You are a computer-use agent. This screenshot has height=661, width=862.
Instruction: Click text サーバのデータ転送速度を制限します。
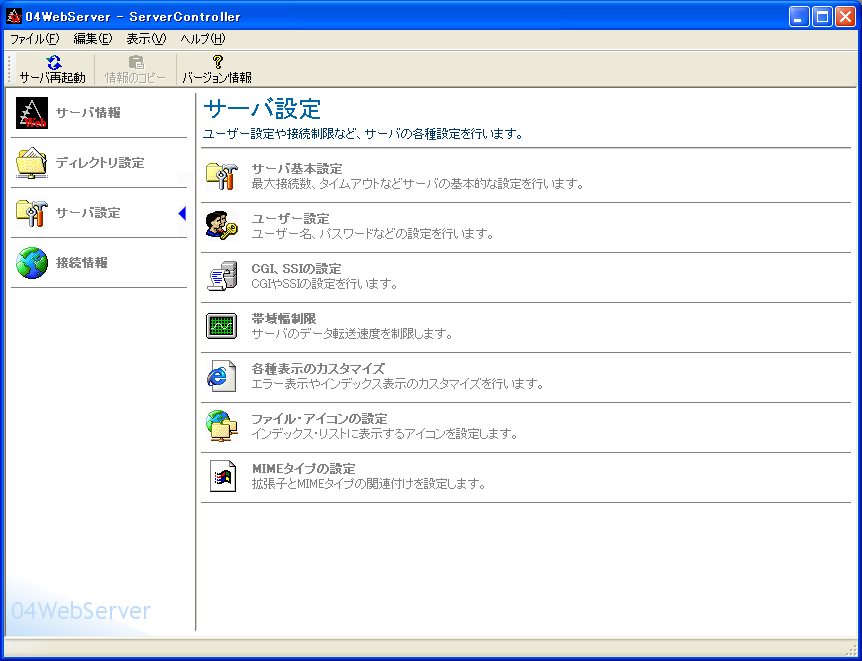352,334
